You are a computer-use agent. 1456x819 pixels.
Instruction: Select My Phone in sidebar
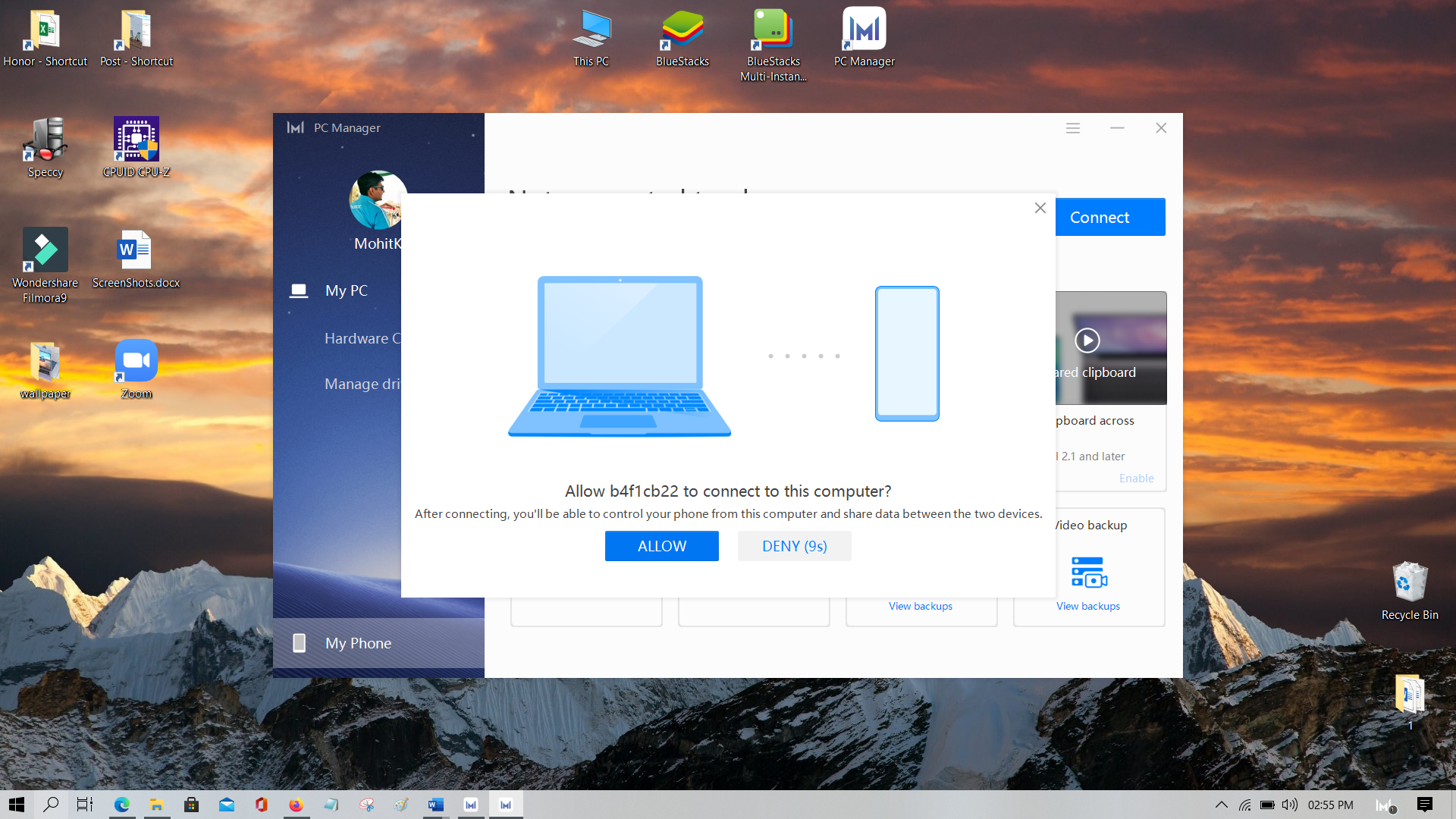tap(358, 643)
